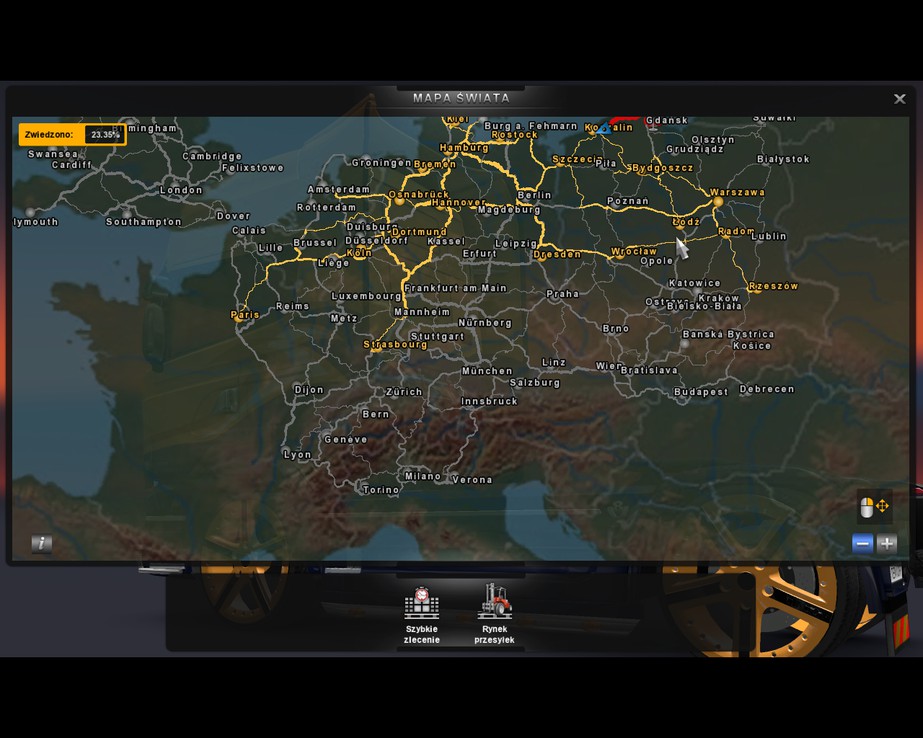923x738 pixels.
Task: Click the blue truck position marker
Action: tap(604, 129)
